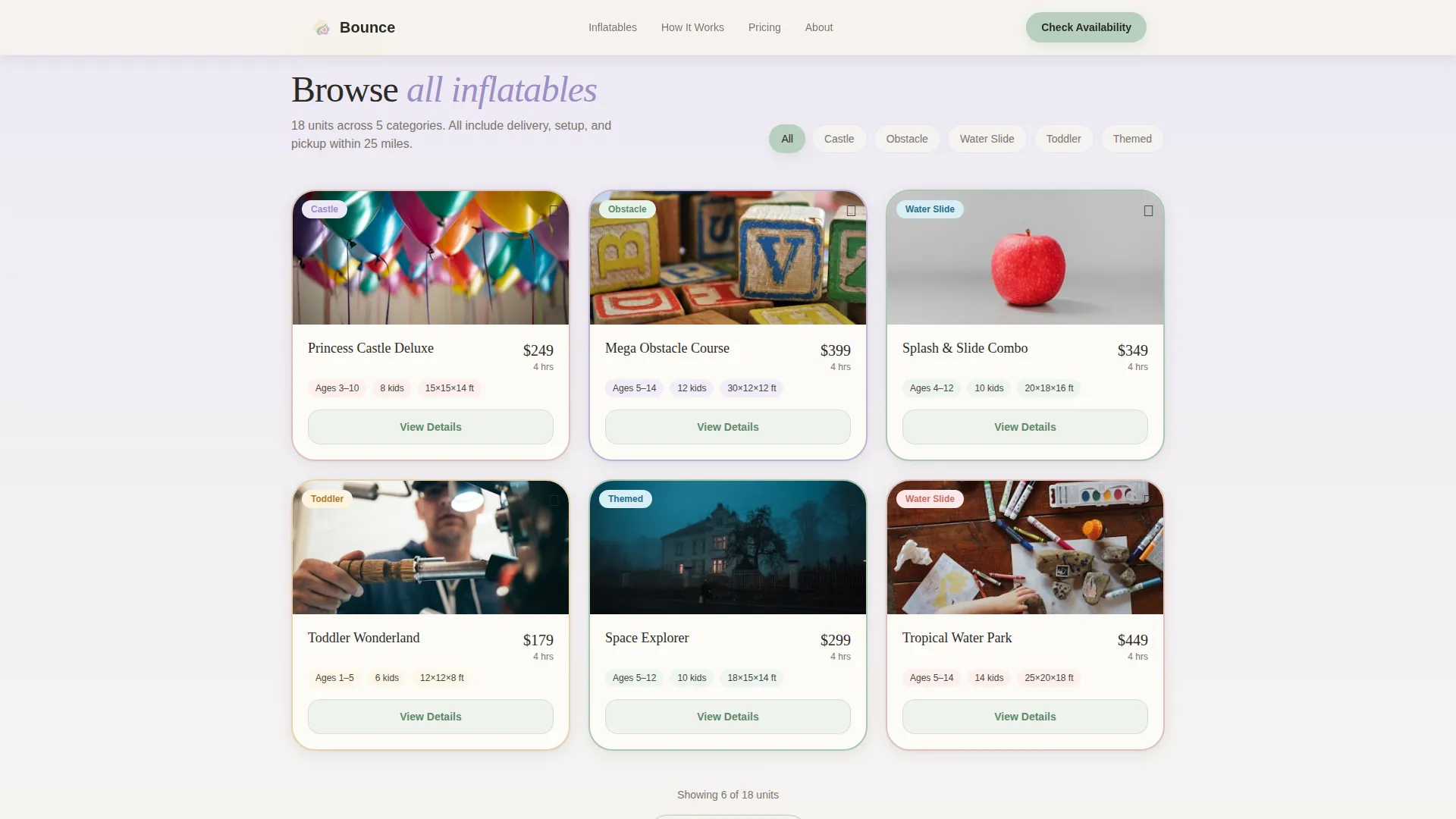Open the Inflatables nav menu item
1456x819 pixels.
(x=613, y=27)
